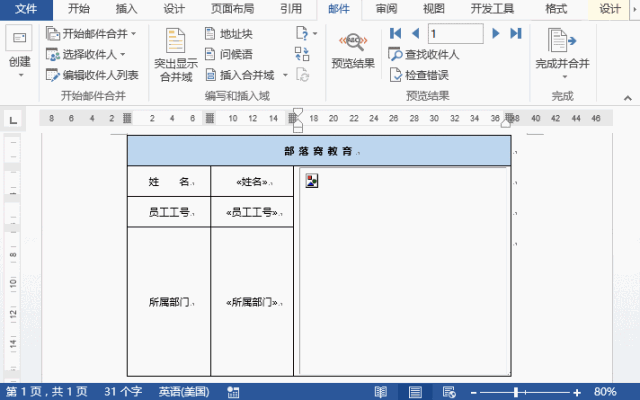This screenshot has height=400, width=640.
Task: Switch to Read Mode view
Action: [380, 392]
